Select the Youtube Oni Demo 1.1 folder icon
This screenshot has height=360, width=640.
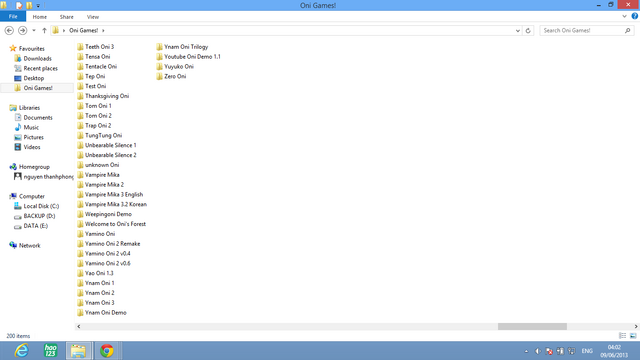click(x=159, y=56)
